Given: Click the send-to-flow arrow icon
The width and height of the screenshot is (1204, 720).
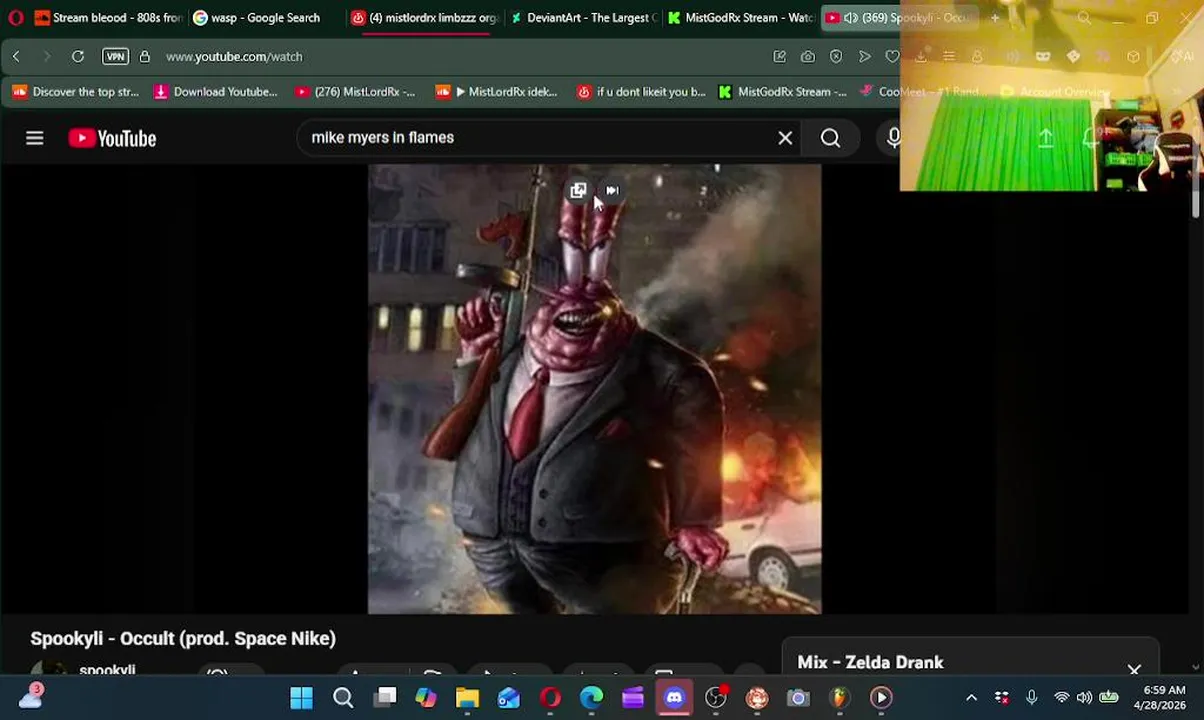Looking at the screenshot, I should [x=864, y=57].
